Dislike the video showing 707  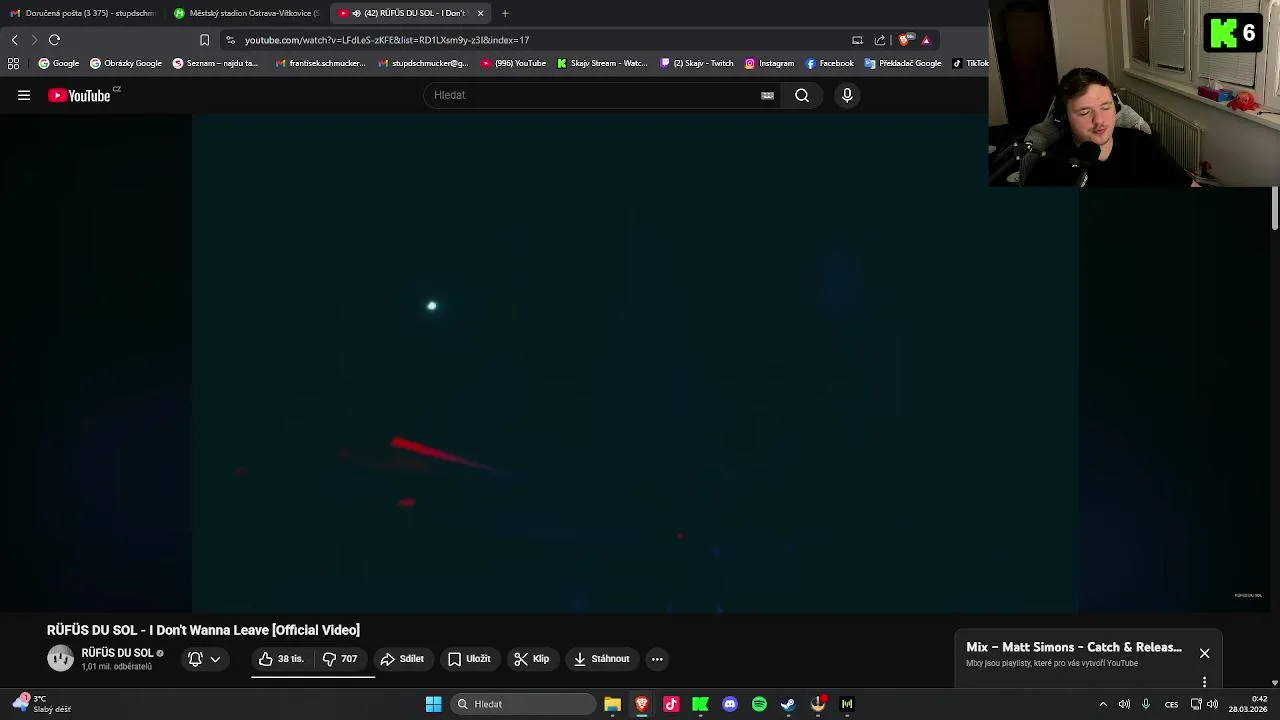(x=340, y=659)
